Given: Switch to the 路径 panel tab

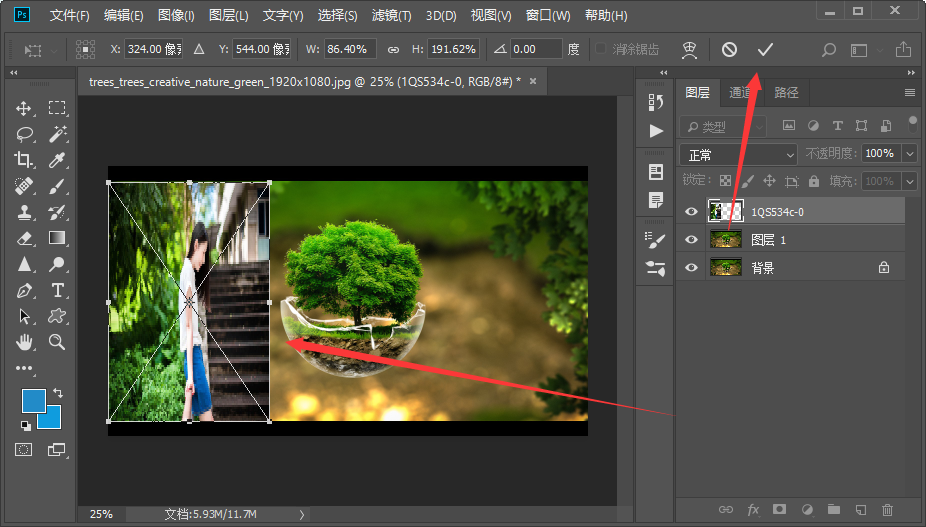Looking at the screenshot, I should pos(787,92).
